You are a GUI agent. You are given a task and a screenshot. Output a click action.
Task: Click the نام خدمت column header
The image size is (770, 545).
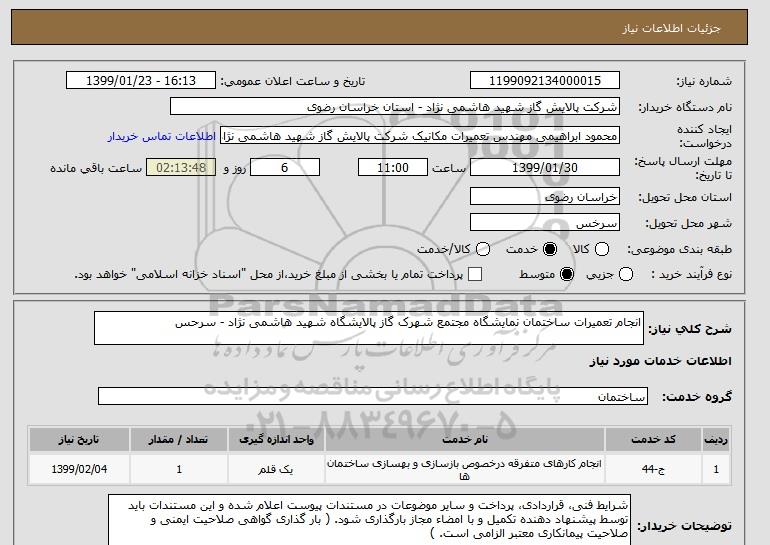click(x=465, y=439)
